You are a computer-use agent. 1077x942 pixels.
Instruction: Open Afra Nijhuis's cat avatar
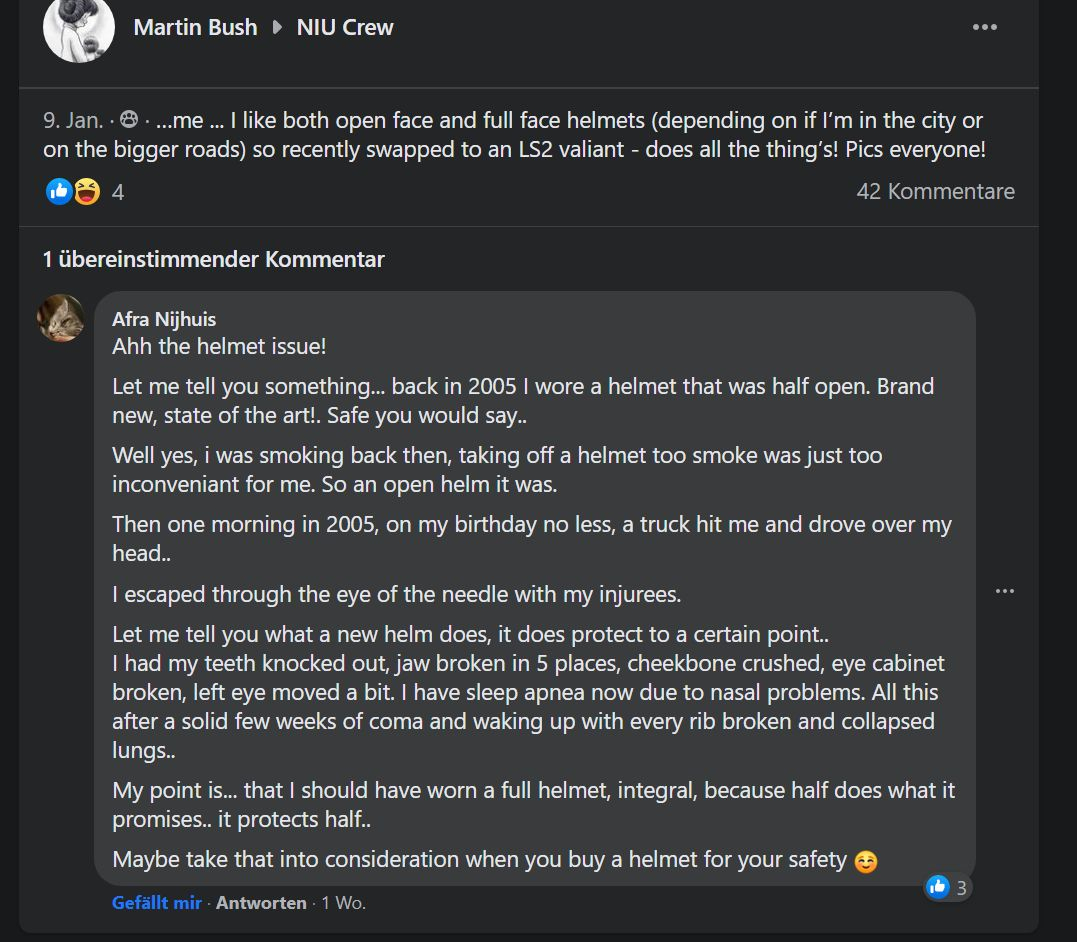click(x=61, y=318)
